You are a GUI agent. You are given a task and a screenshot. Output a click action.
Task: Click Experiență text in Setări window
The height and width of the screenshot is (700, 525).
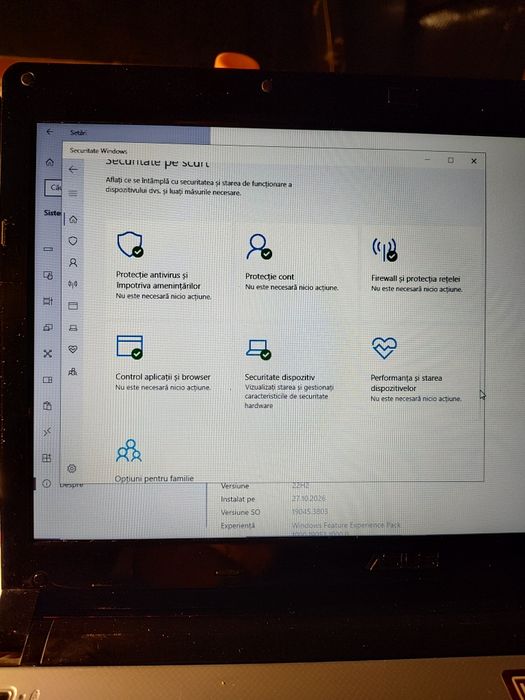point(238,526)
